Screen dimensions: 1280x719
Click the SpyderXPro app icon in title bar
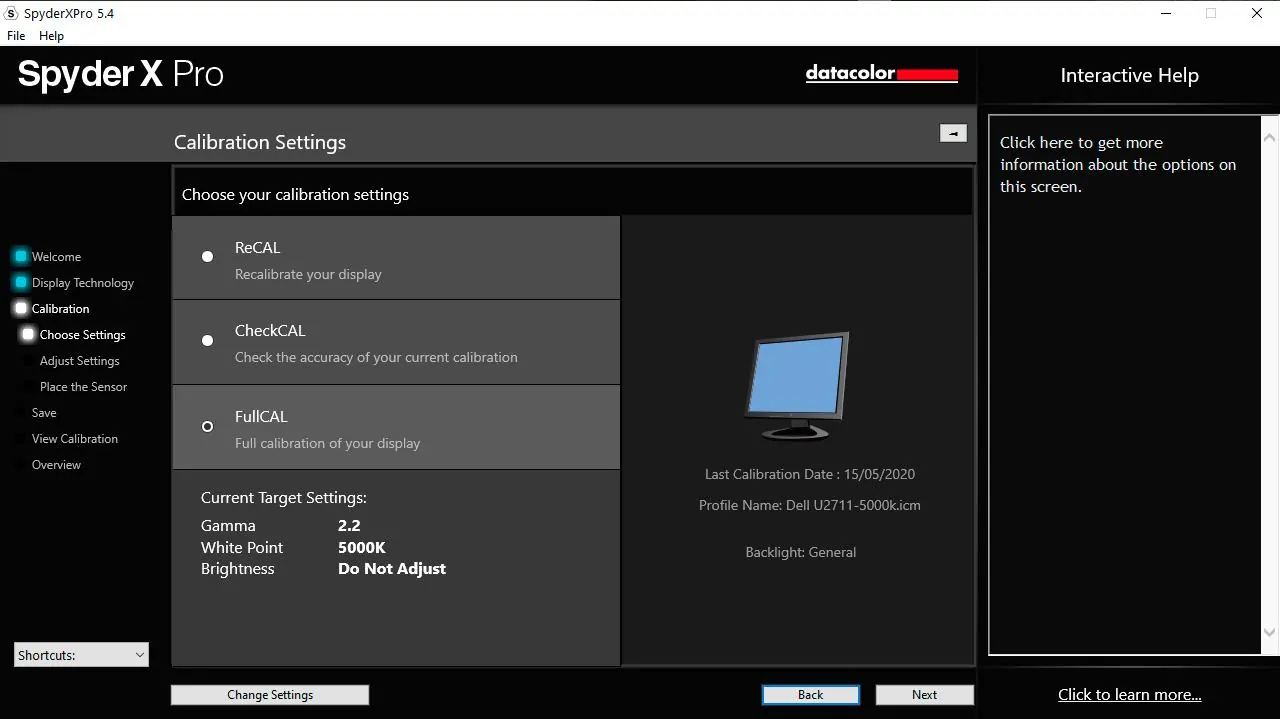pyautogui.click(x=12, y=14)
